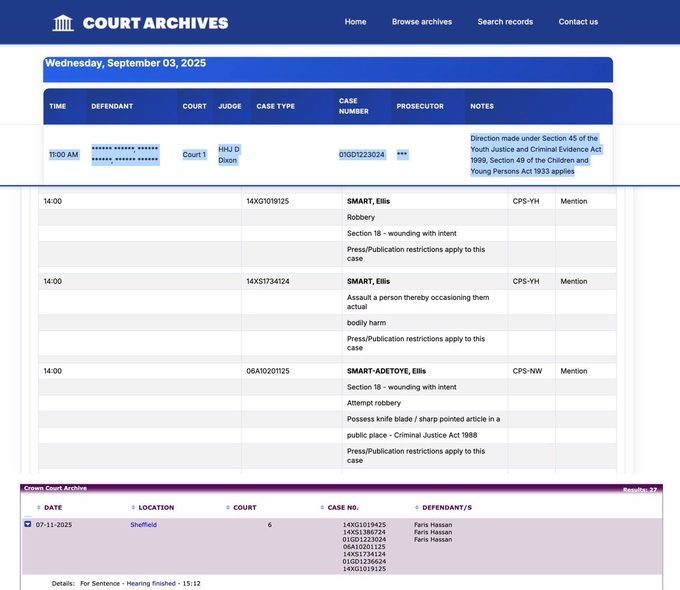Screen dimensions: 680x590
Task: Go to Browse archives
Action: (422, 22)
